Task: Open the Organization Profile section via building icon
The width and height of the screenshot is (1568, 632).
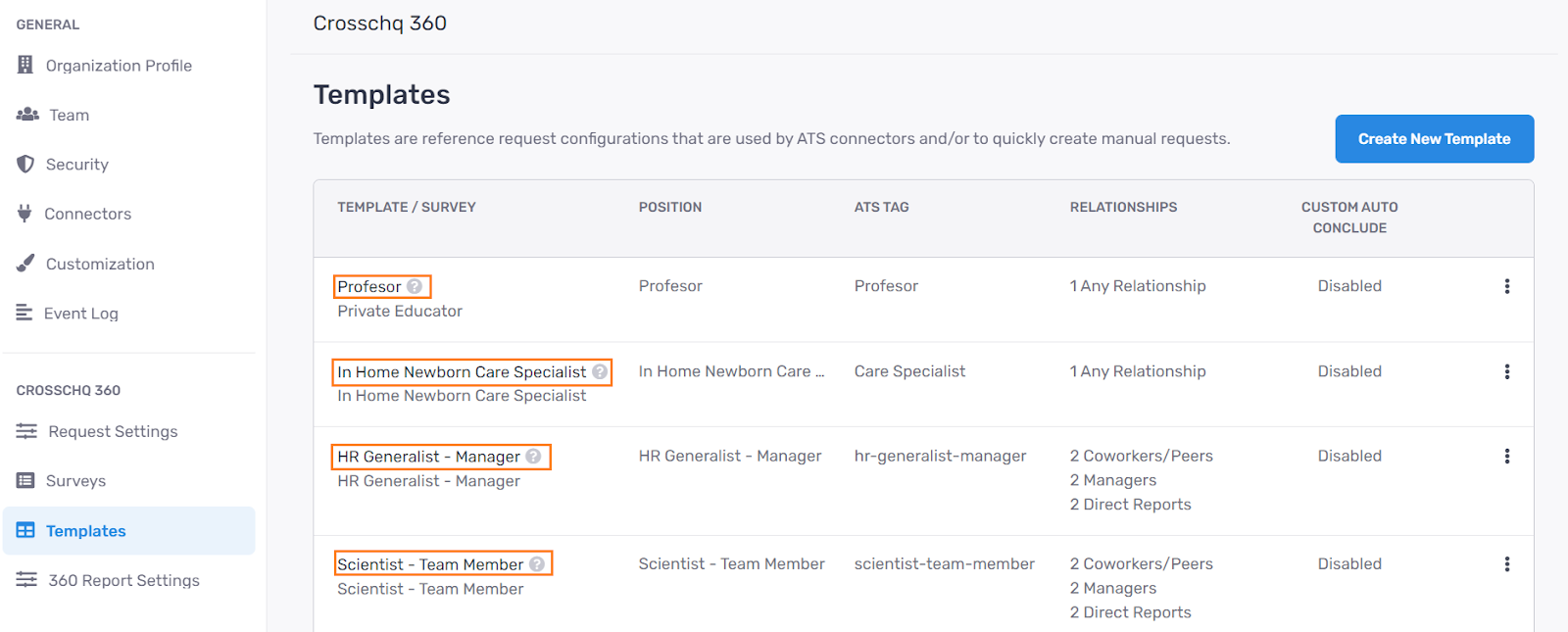Action: tap(26, 65)
